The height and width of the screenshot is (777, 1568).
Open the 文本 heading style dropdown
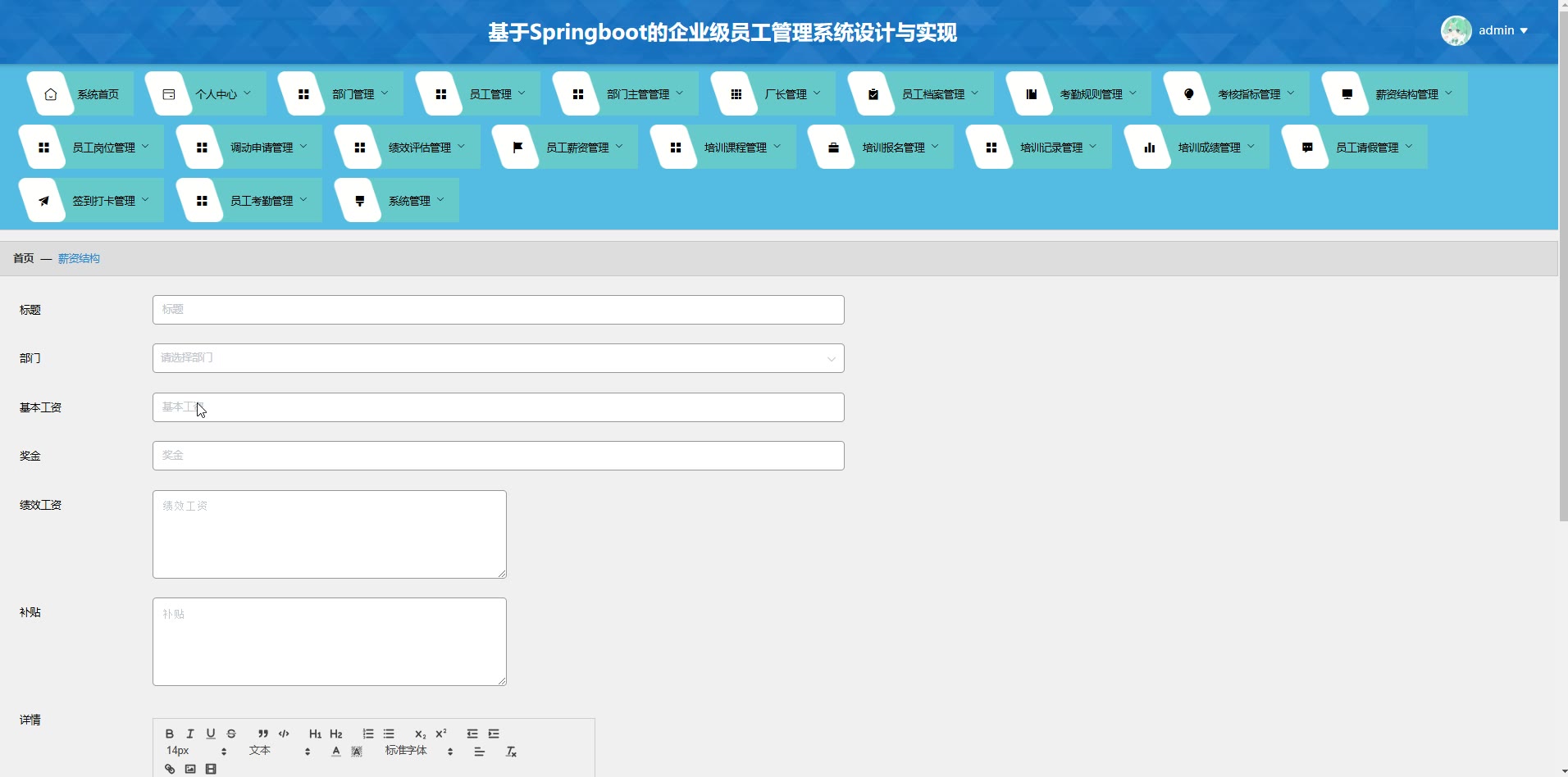[x=280, y=751]
